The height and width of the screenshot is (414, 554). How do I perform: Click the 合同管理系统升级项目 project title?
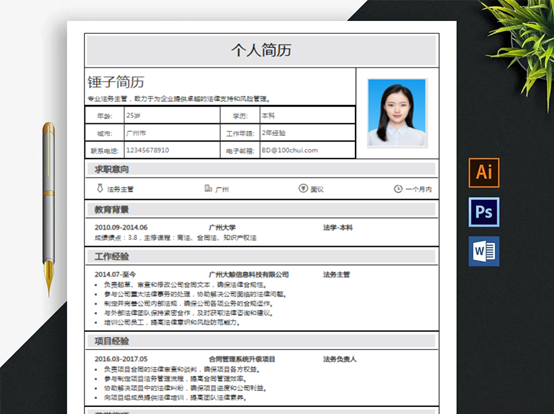pyautogui.click(x=242, y=359)
